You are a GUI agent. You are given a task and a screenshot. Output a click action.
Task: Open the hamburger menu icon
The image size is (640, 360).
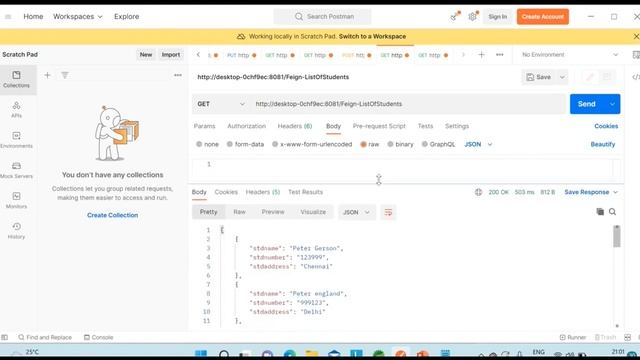(8, 17)
